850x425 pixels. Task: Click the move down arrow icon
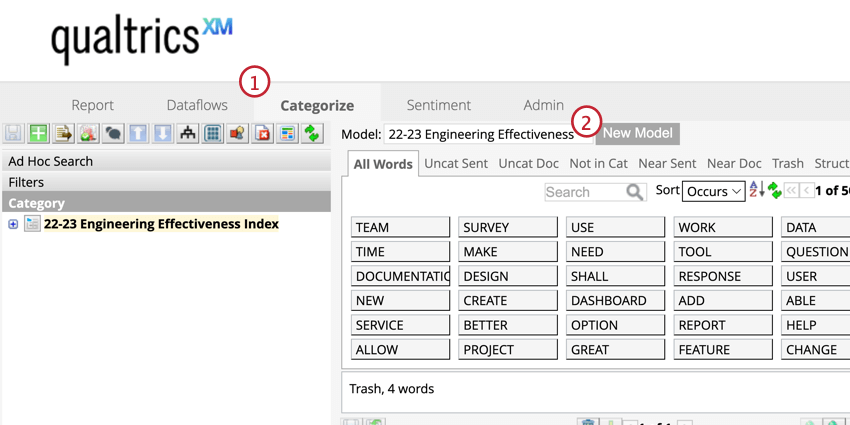[163, 133]
